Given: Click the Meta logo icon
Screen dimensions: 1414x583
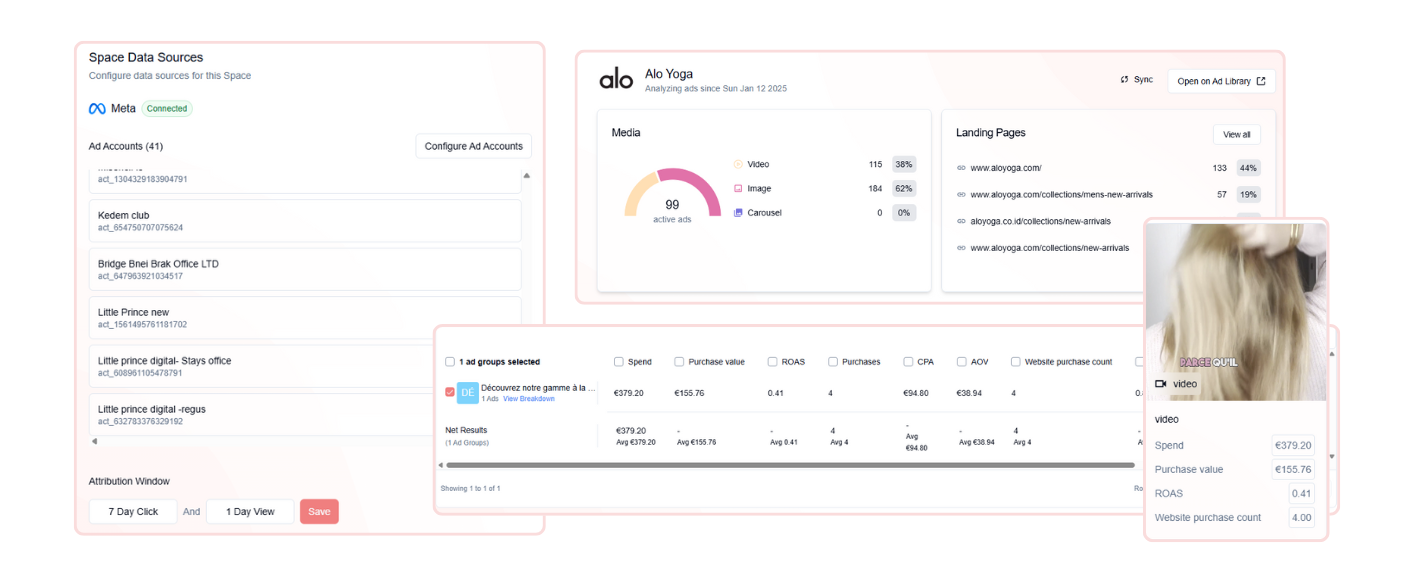Looking at the screenshot, I should point(97,109).
